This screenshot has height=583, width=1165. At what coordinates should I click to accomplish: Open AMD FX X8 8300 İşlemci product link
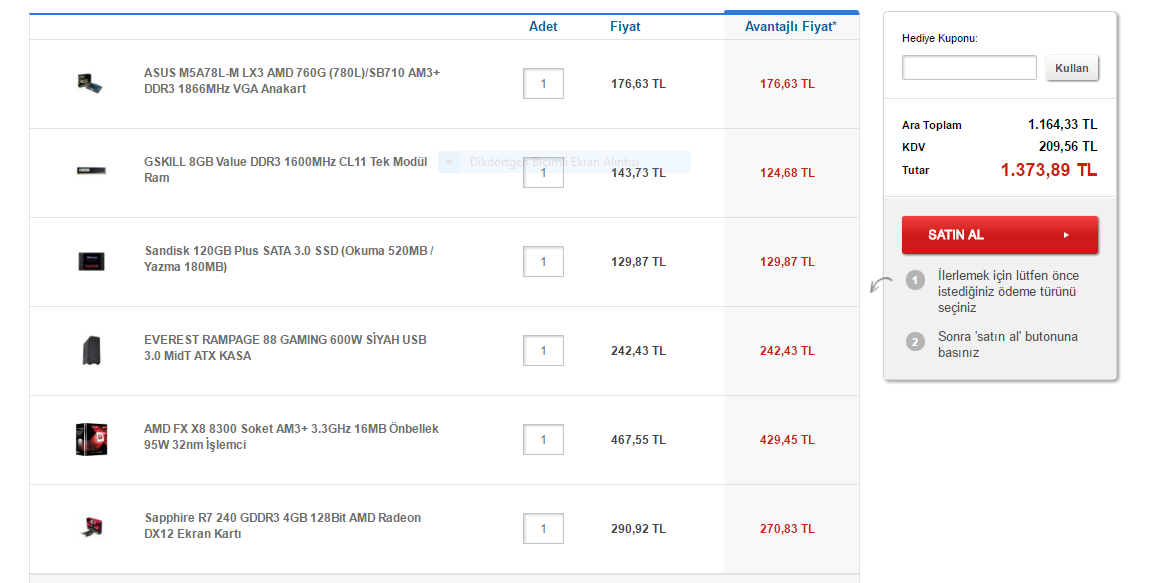tap(291, 437)
